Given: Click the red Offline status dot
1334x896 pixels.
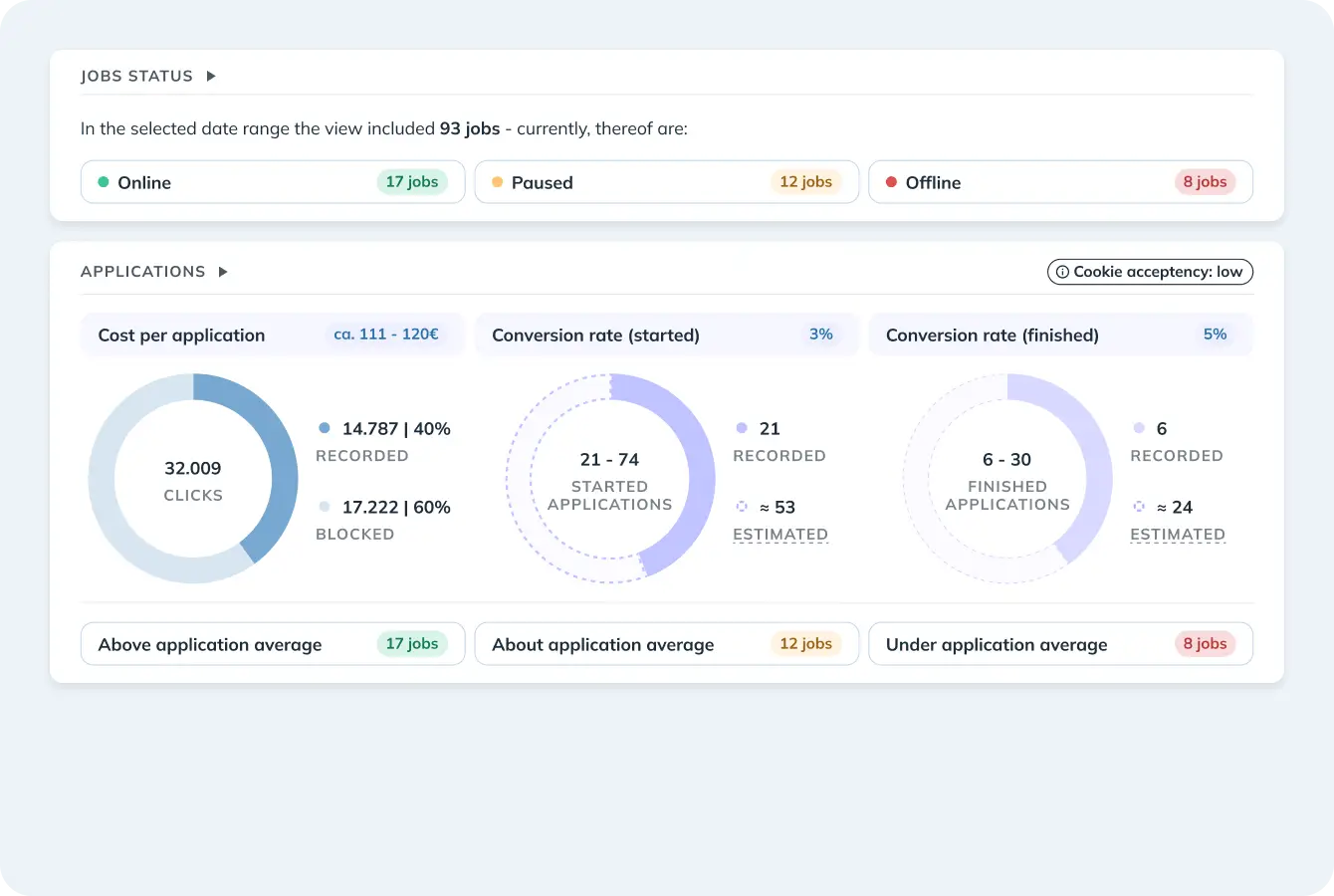Looking at the screenshot, I should click(892, 182).
